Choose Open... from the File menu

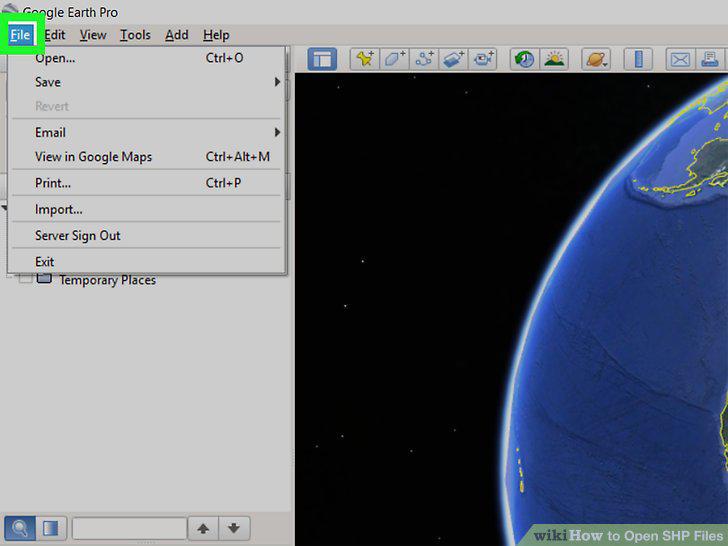[x=146, y=58]
